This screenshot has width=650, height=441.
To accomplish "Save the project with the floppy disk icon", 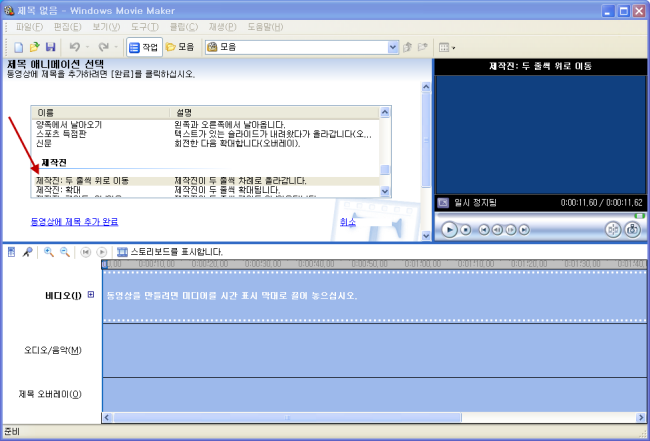I will pos(51,47).
